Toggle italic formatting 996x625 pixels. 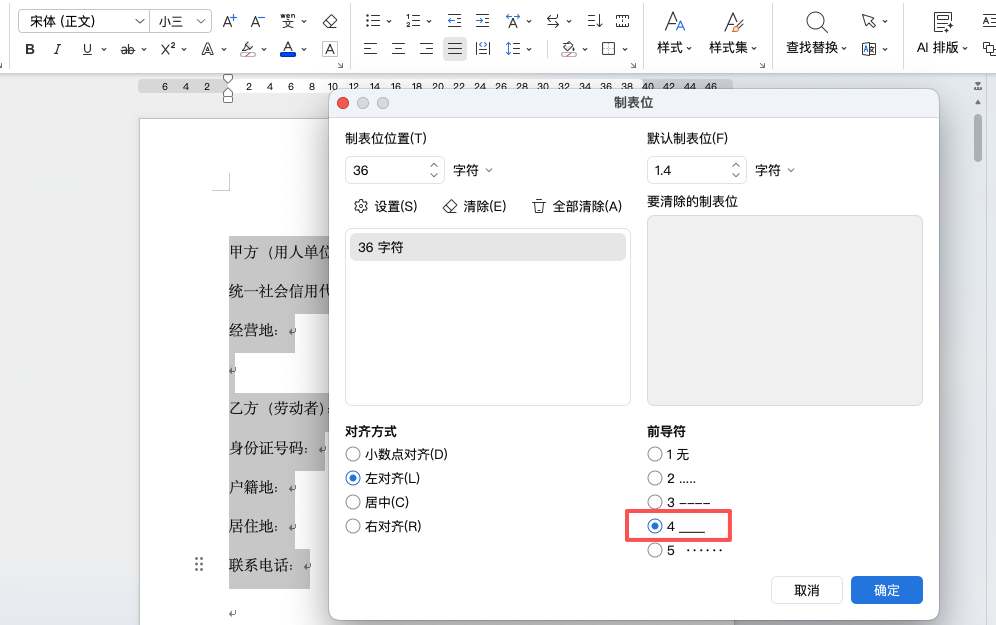[57, 49]
